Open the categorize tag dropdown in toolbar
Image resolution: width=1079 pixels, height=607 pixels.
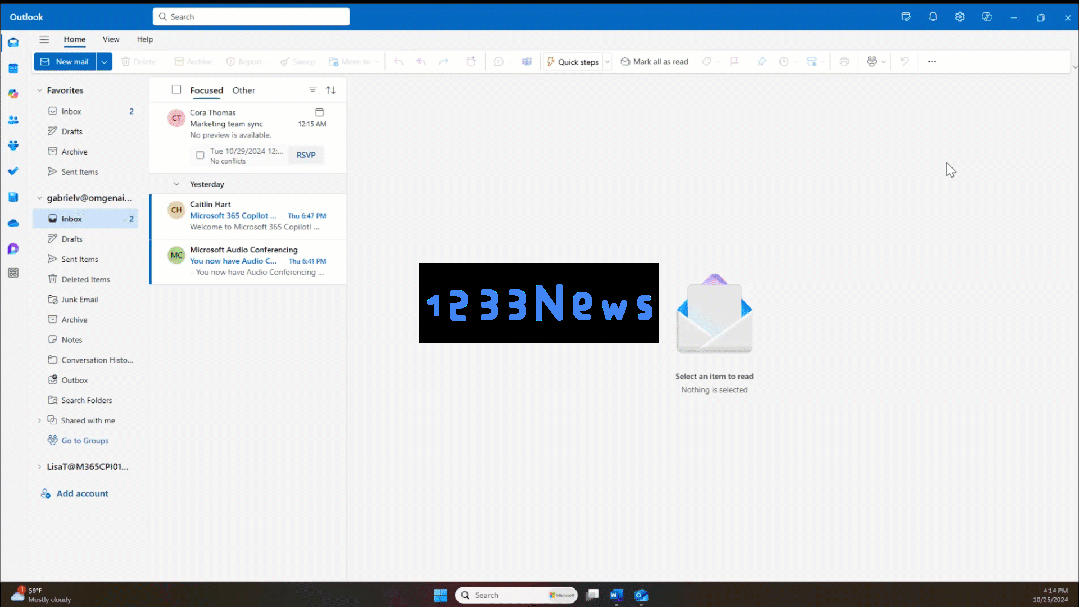tap(718, 62)
